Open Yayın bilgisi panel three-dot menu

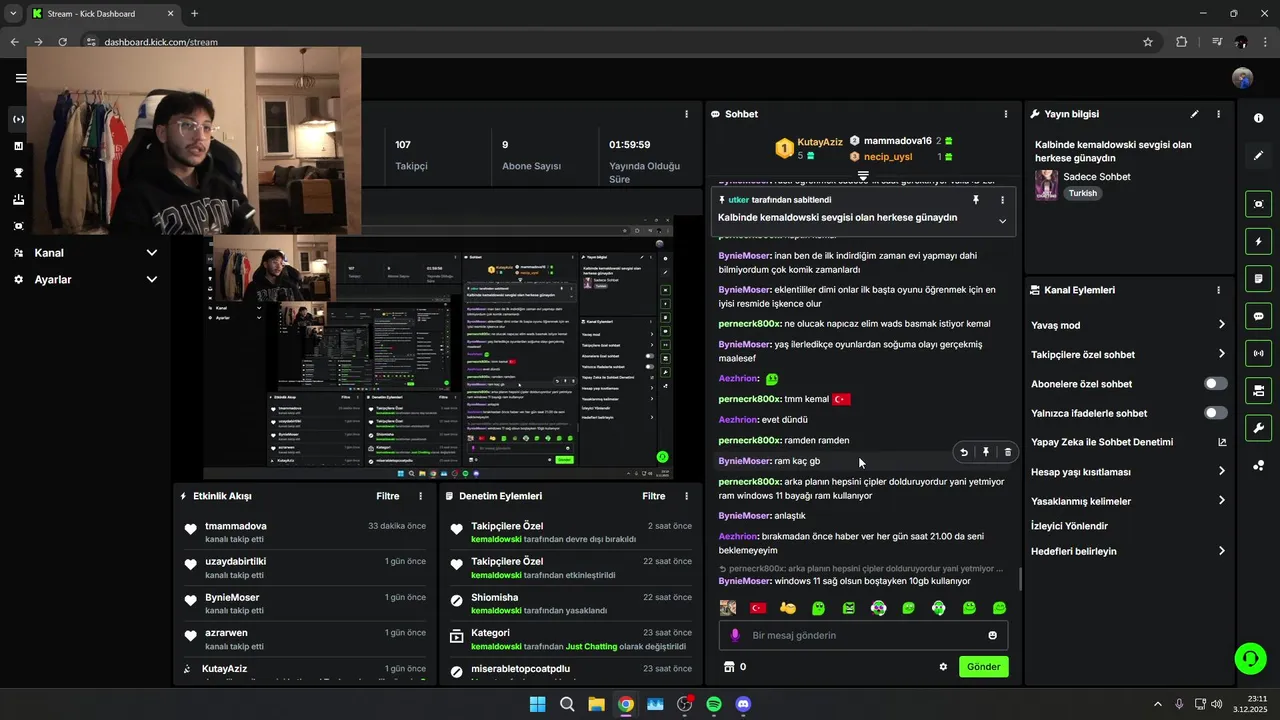click(x=1218, y=114)
